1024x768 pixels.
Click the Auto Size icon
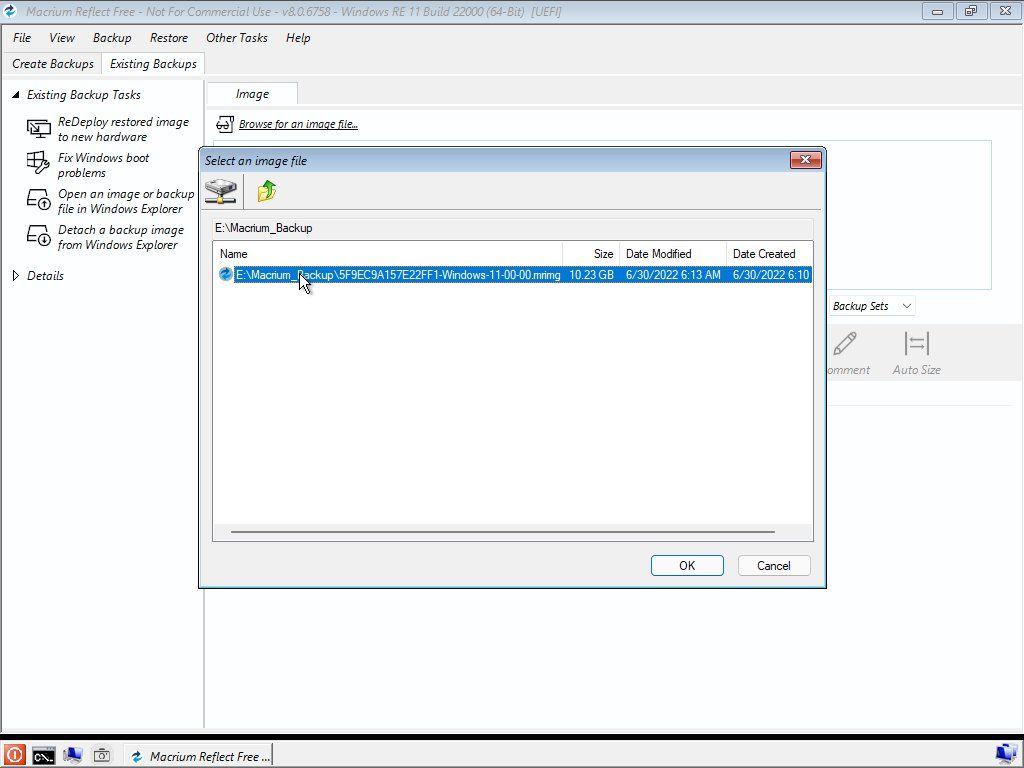tap(916, 343)
